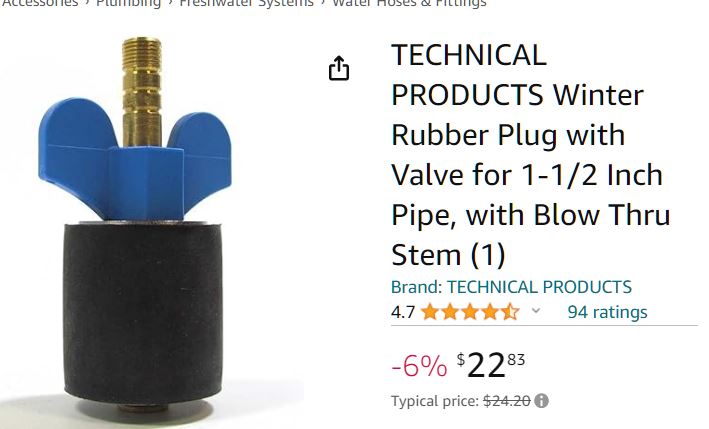Go to Accessories breadcrumb category
This screenshot has width=709, height=429.
pos(40,3)
